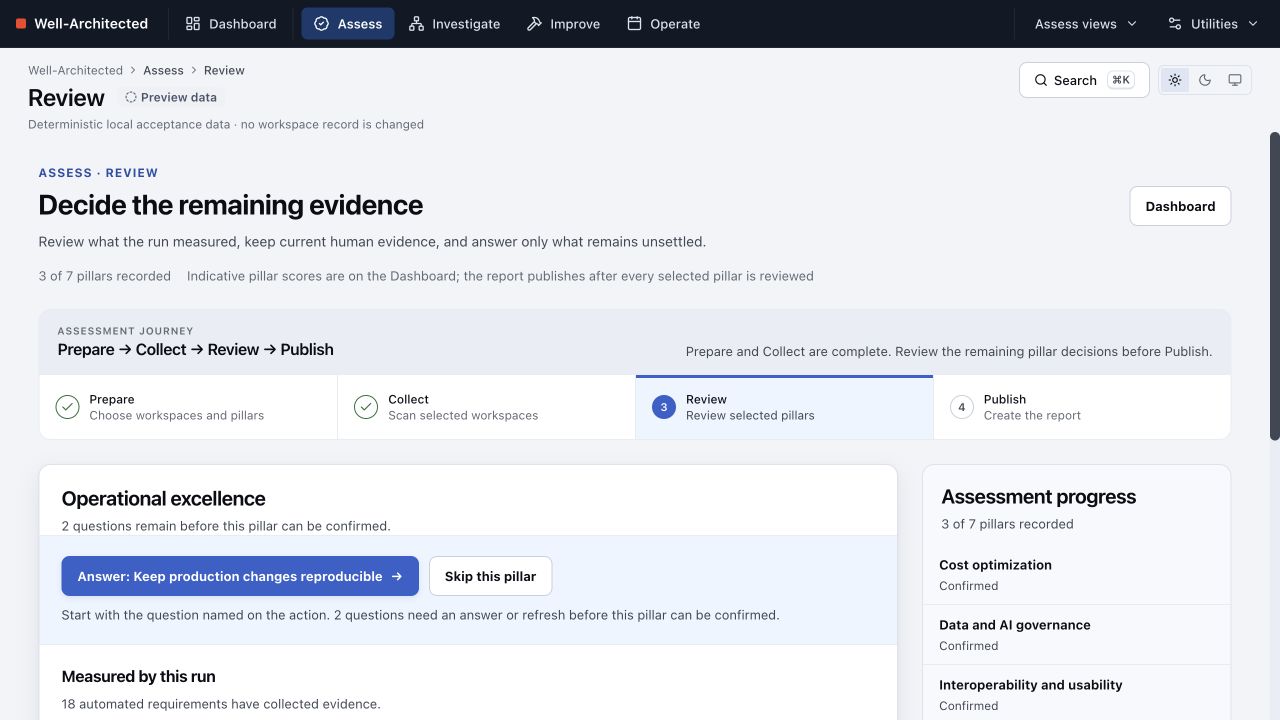Click the ⌘K shortcut badge
The width and height of the screenshot is (1280, 720).
[1120, 80]
